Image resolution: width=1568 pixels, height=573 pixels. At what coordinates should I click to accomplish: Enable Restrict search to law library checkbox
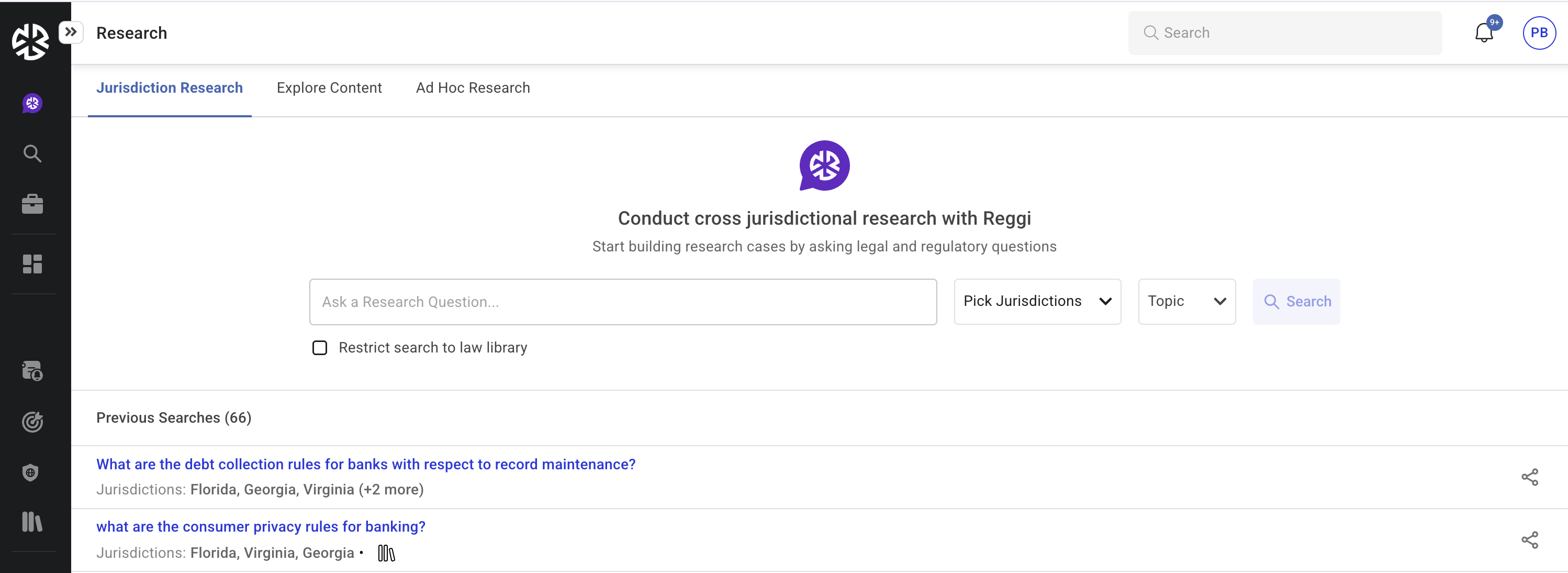[320, 348]
